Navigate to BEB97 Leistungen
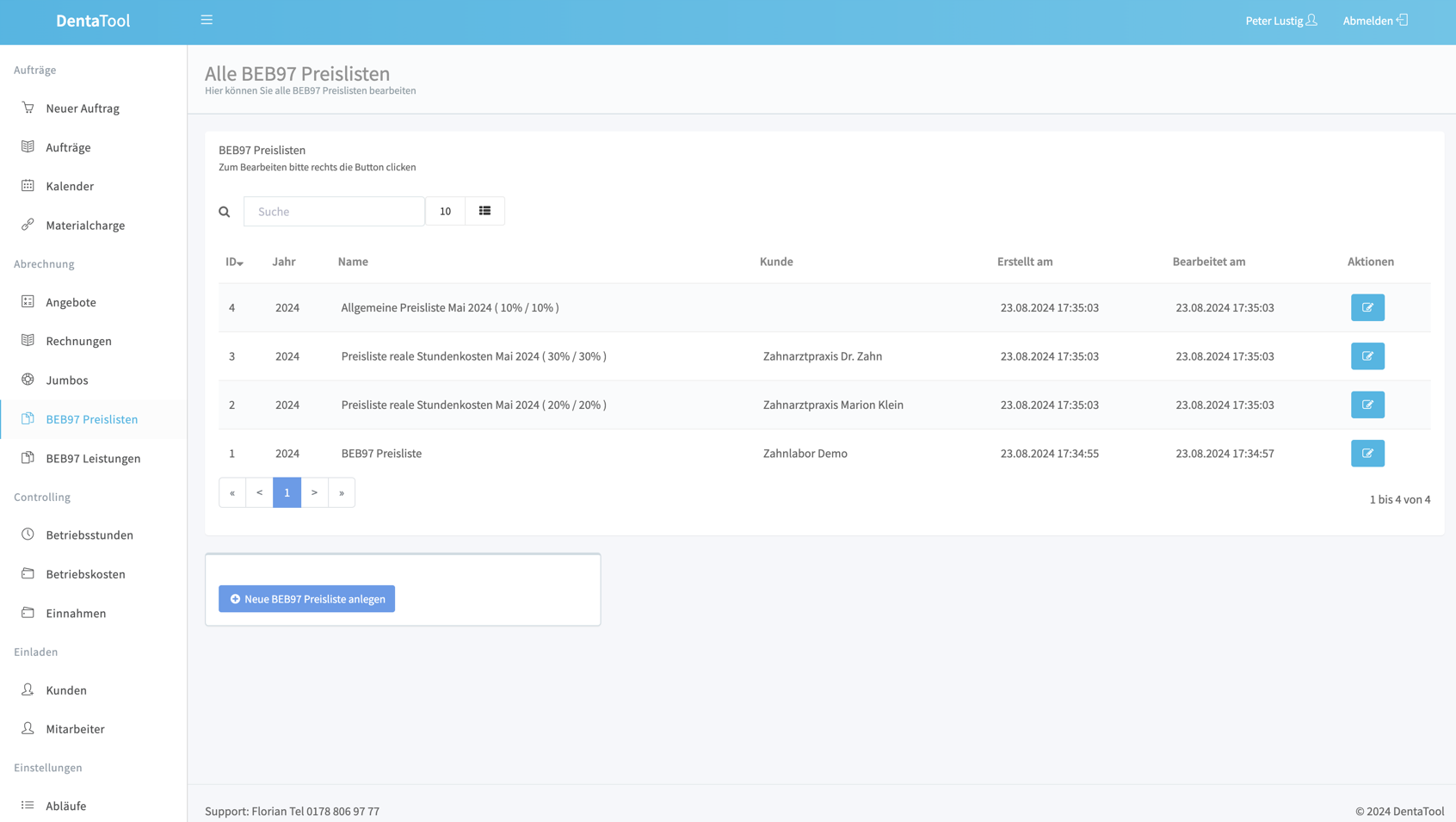The image size is (1456, 822). [x=93, y=459]
